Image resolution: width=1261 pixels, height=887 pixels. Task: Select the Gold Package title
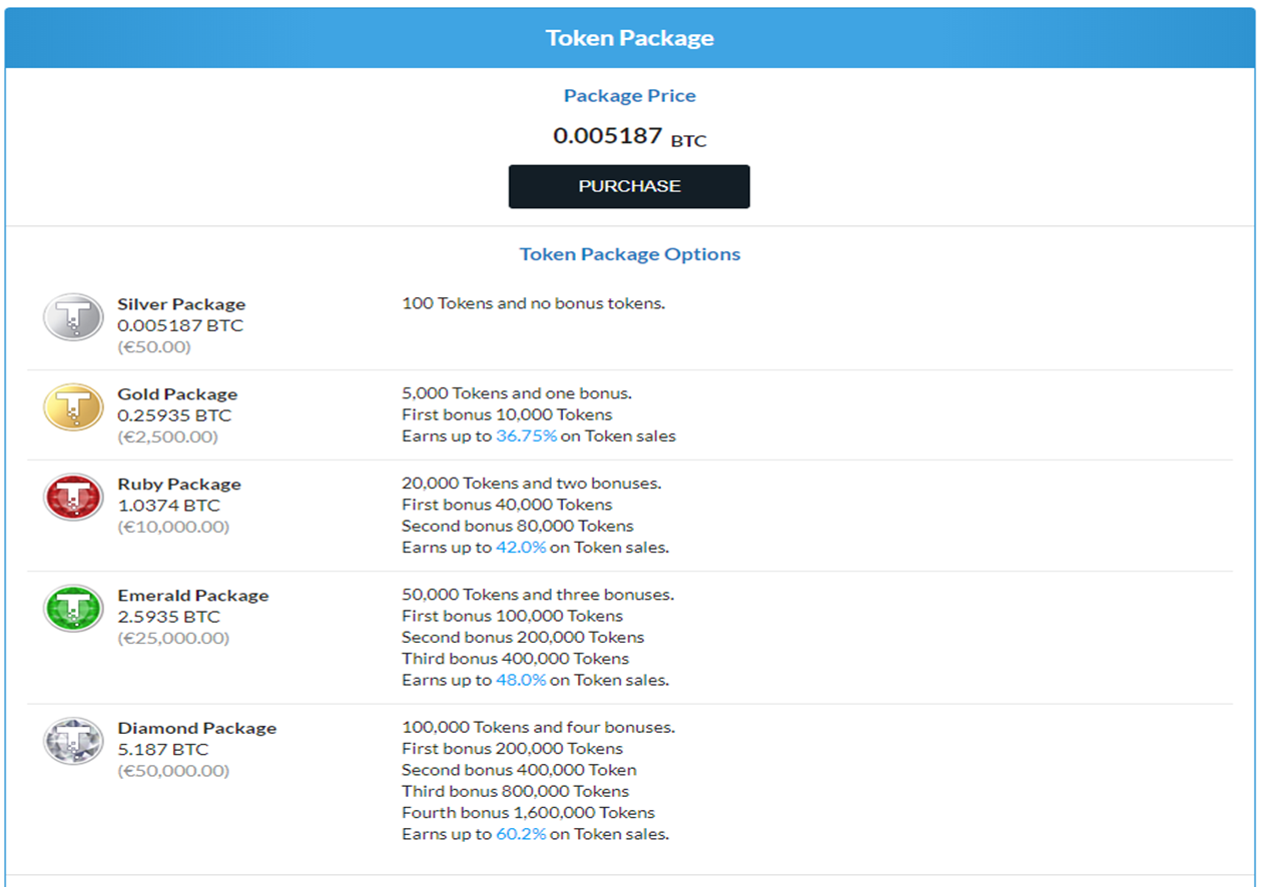[x=177, y=394]
